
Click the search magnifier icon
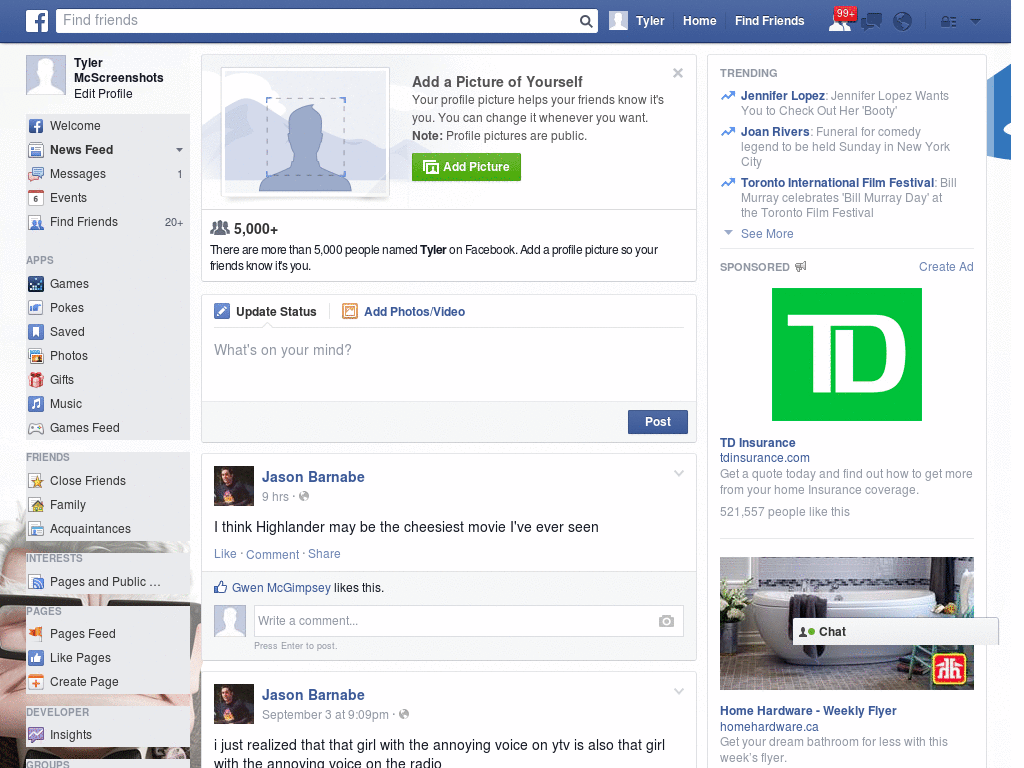click(586, 21)
